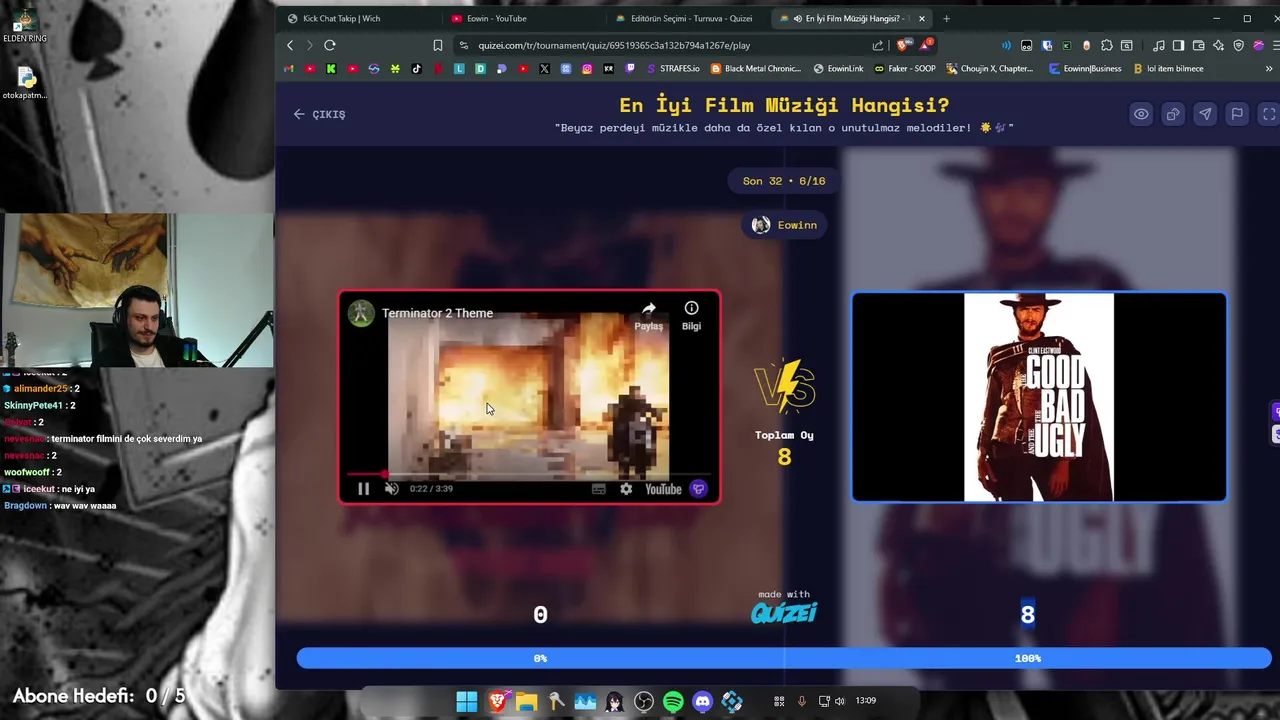Open the Twitch bookmark icon

click(x=630, y=69)
